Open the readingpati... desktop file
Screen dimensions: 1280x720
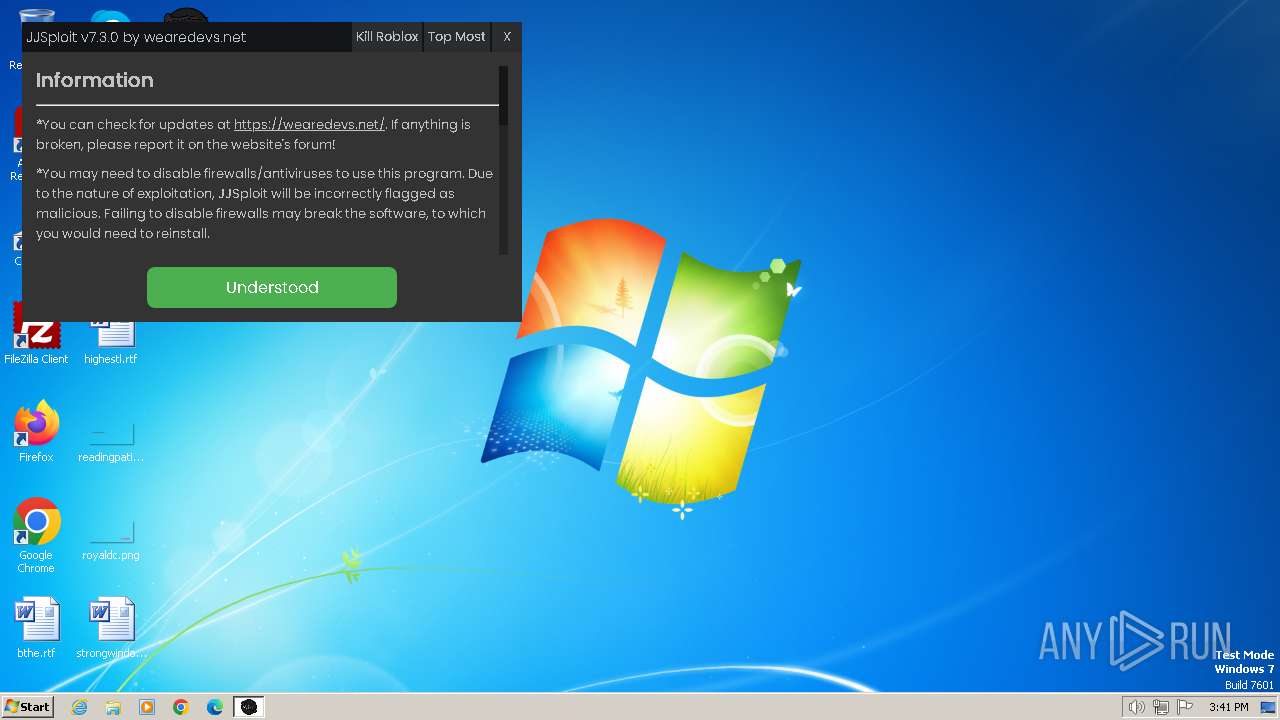coord(111,440)
